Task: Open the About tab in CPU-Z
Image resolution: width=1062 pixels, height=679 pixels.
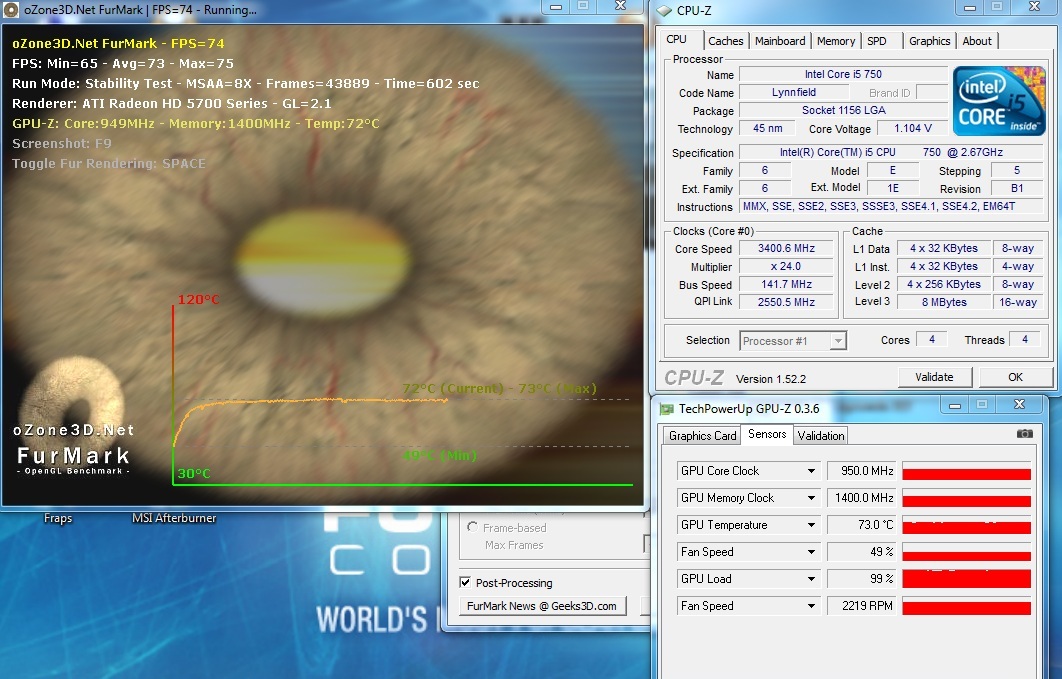Action: [x=977, y=41]
